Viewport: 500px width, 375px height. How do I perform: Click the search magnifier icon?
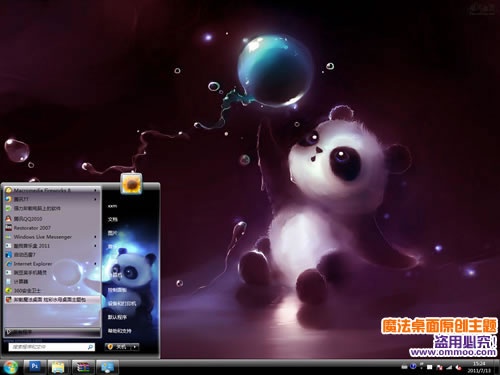click(90, 347)
